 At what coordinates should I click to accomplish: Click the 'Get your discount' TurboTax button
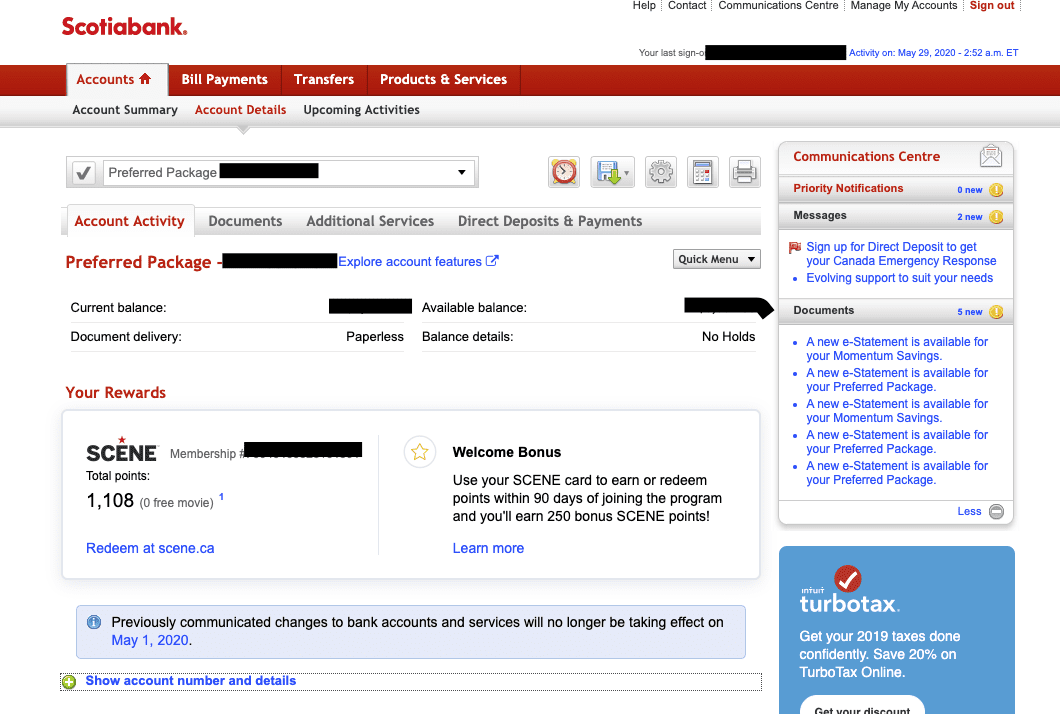861,708
